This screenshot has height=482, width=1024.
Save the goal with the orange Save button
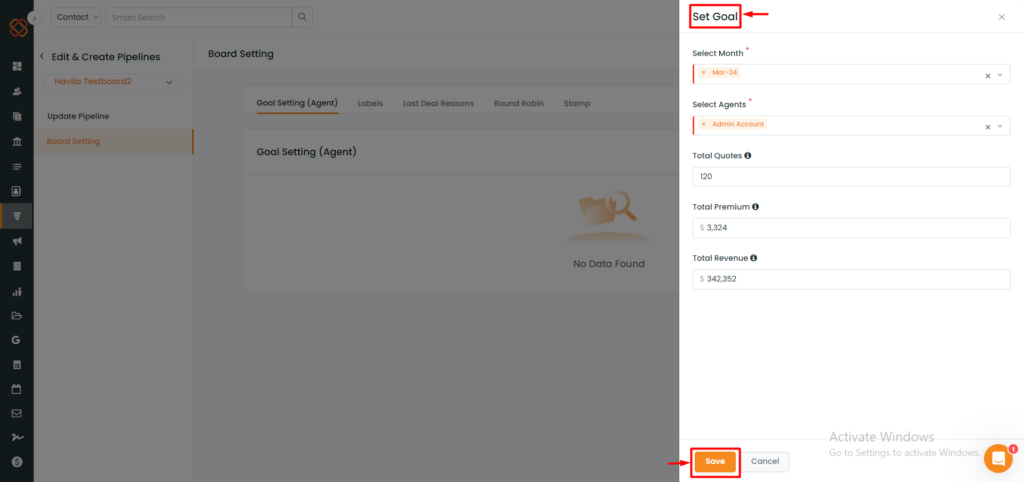(715, 461)
